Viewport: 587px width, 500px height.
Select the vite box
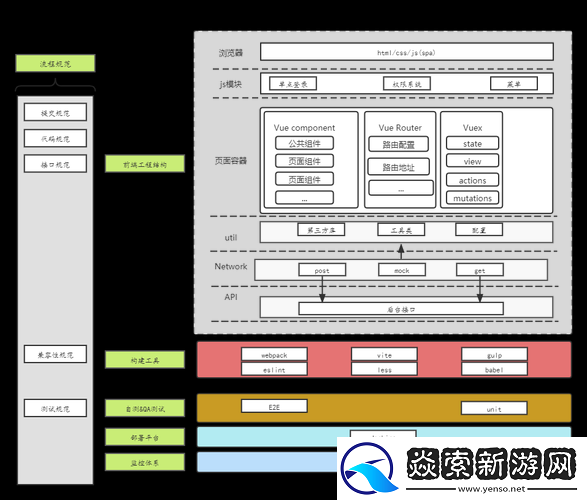click(384, 354)
